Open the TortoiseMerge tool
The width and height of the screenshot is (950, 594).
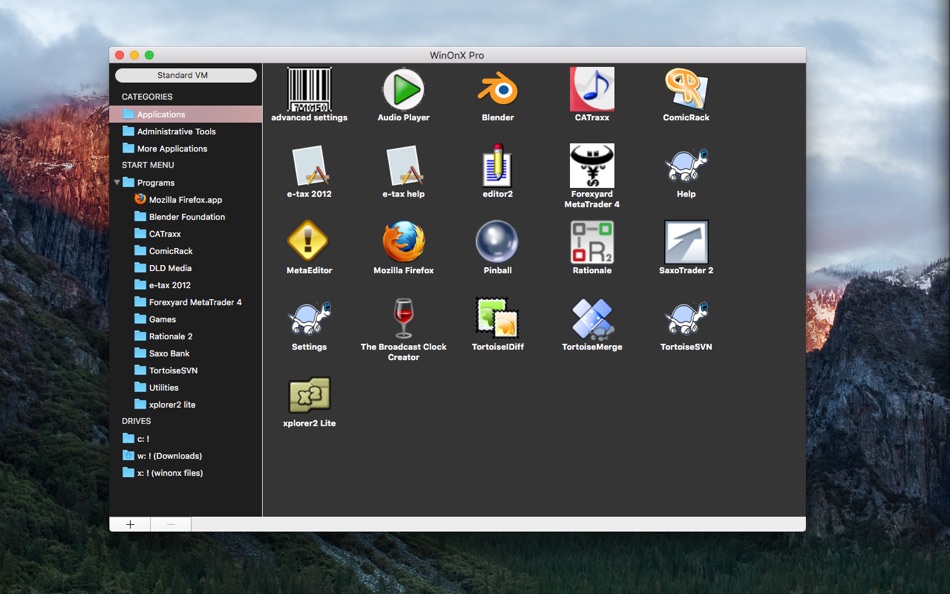[x=591, y=318]
